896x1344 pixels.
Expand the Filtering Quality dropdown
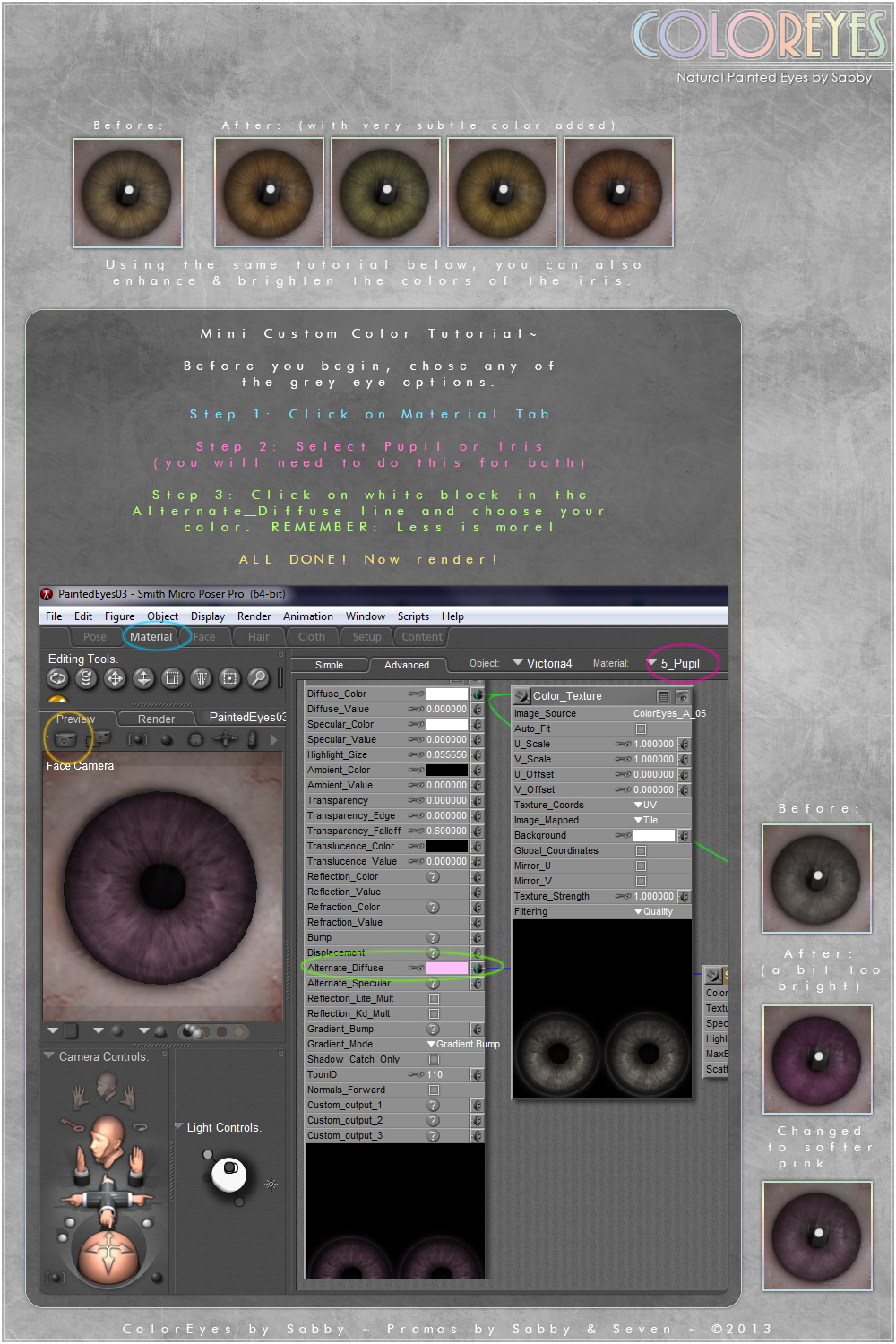click(653, 912)
